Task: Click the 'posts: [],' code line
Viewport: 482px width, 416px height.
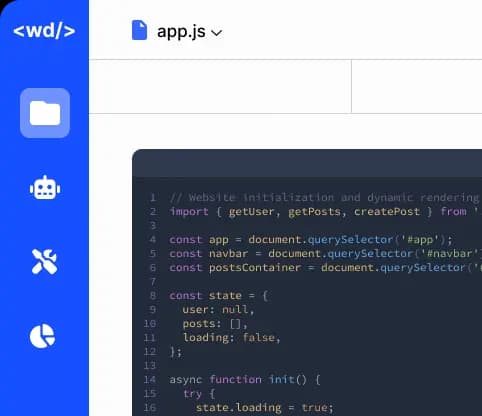Action: 215,324
